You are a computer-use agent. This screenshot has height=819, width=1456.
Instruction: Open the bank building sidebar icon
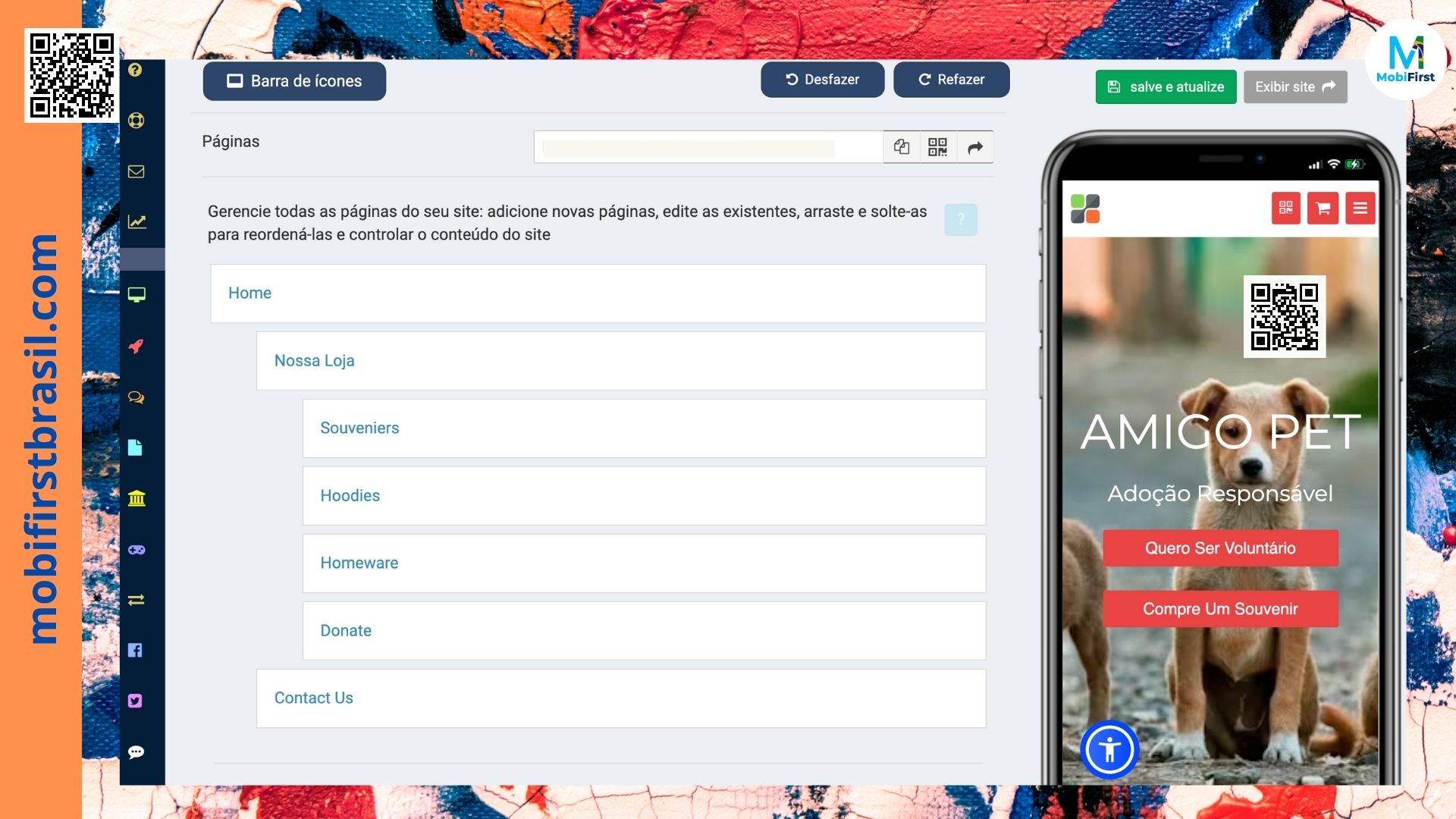[136, 498]
